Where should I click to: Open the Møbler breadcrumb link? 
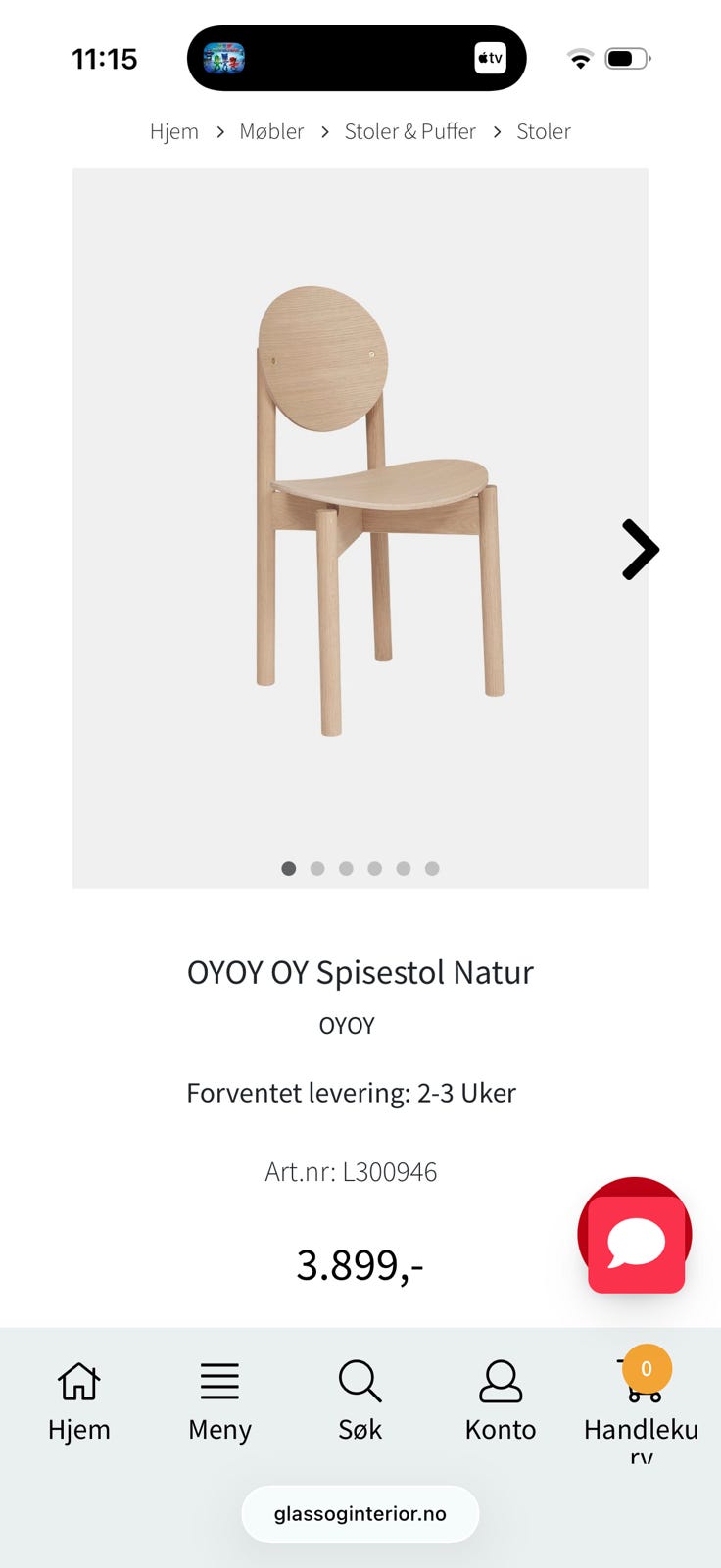pos(271,131)
